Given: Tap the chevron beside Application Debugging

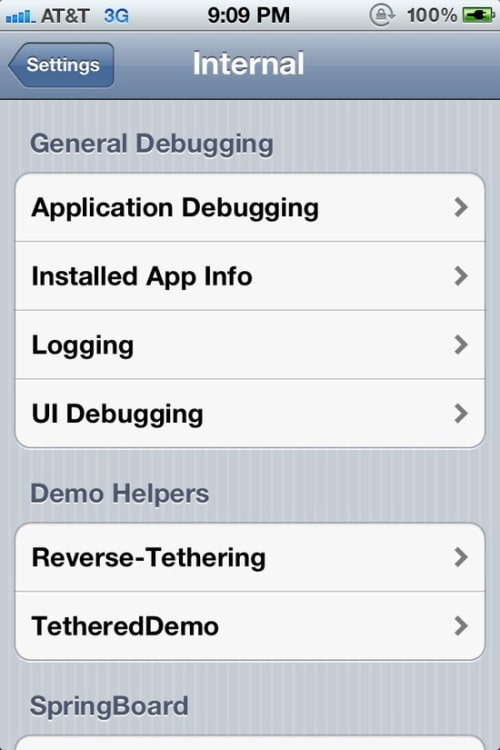Looking at the screenshot, I should coord(461,207).
